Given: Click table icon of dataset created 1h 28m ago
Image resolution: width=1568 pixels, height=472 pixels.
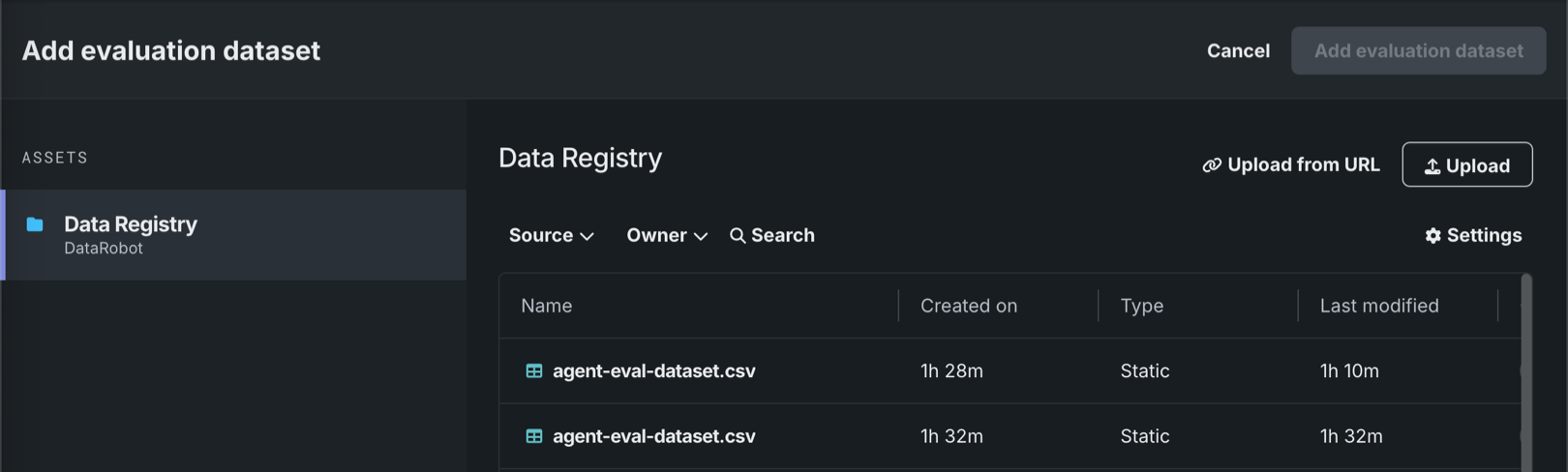Looking at the screenshot, I should 534,371.
